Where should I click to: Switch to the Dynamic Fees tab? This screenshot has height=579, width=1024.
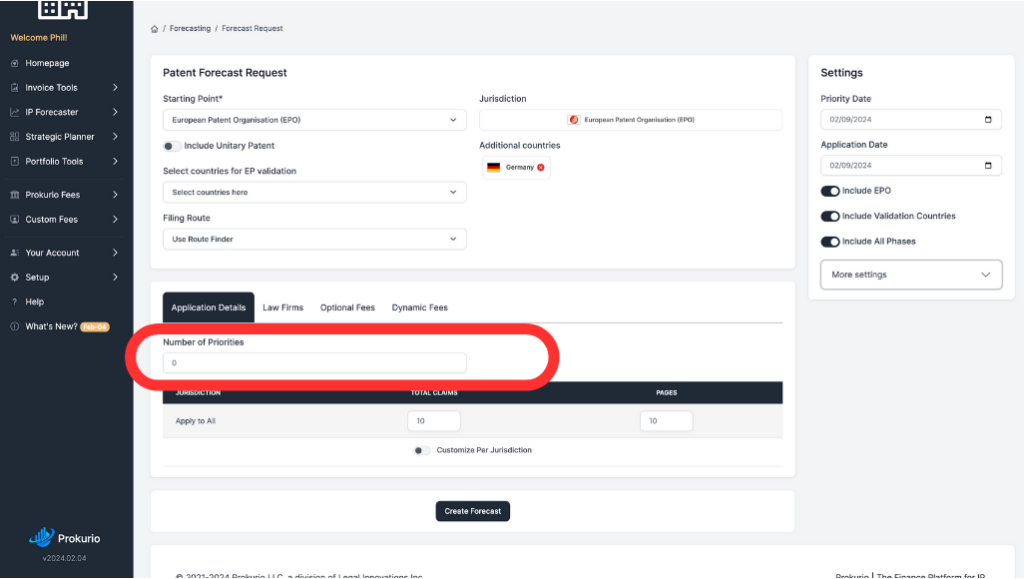420,307
